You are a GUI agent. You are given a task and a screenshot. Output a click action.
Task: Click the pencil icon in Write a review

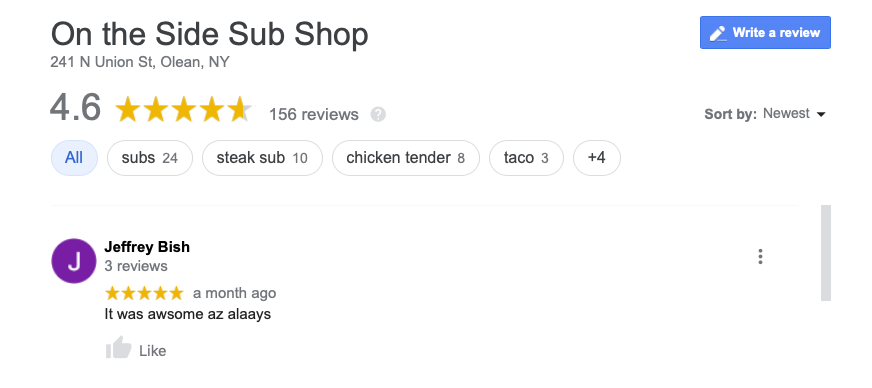tap(719, 33)
